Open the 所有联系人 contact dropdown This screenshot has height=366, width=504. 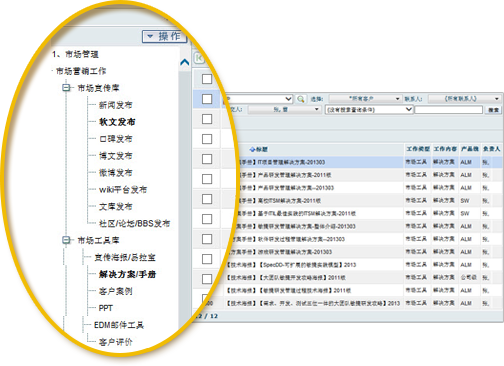pos(464,99)
